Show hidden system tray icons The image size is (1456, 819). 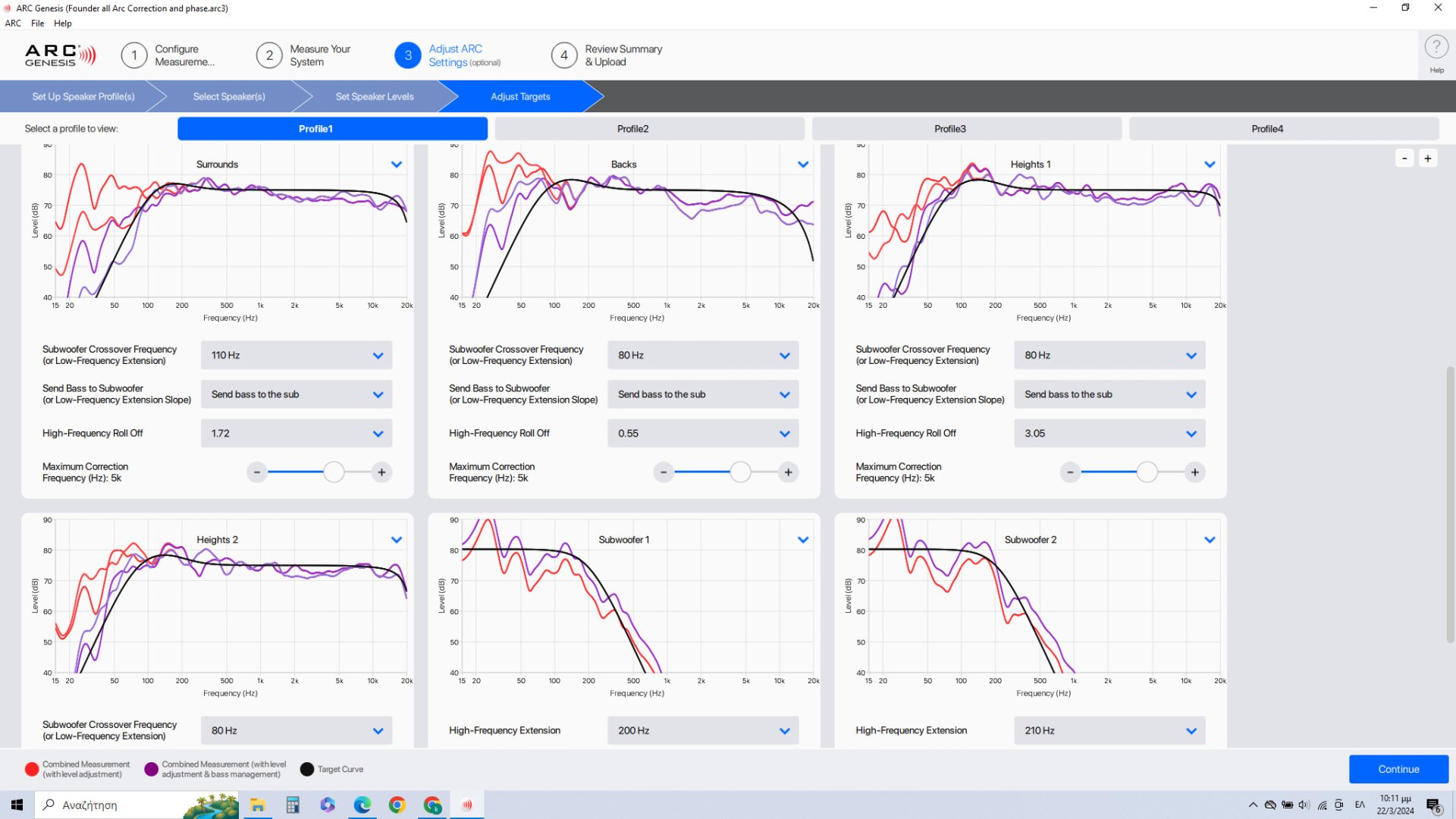1253,805
